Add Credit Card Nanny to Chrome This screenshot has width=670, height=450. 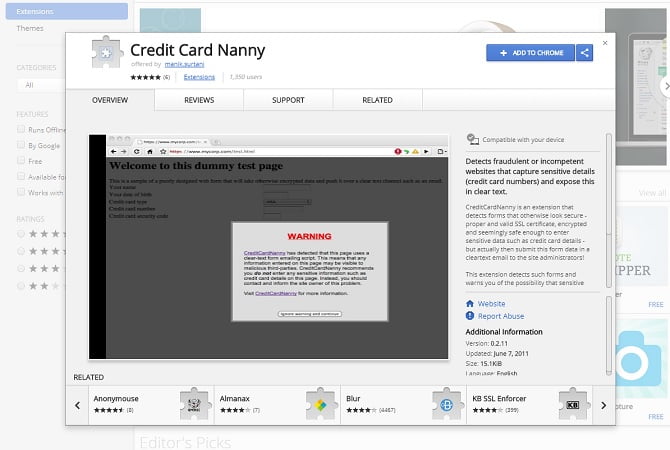(530, 53)
